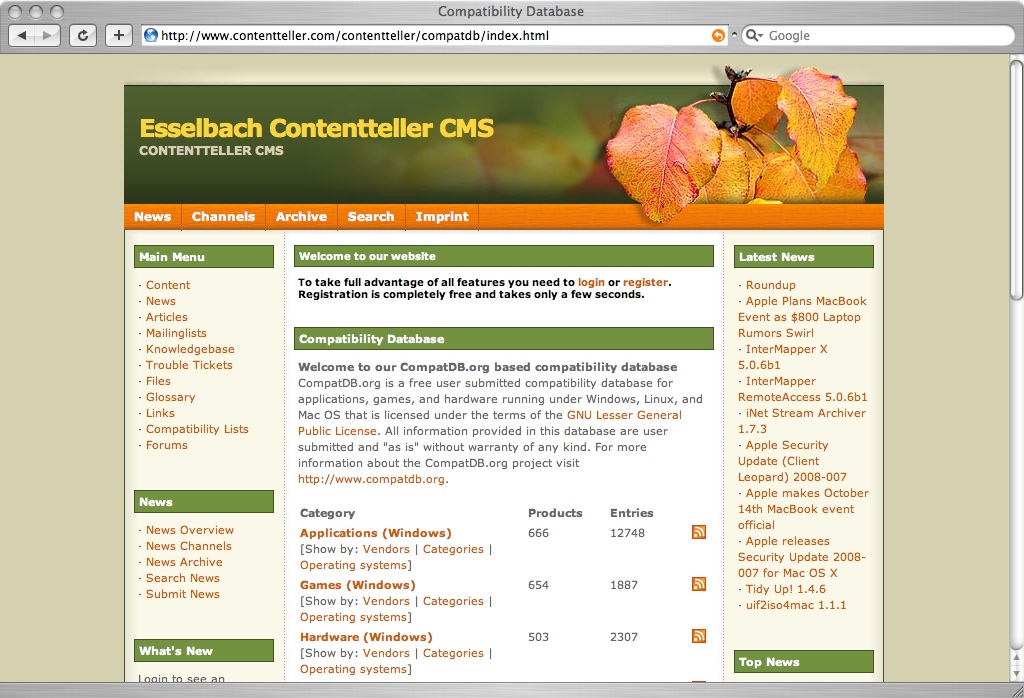Open News Archive link

[x=184, y=562]
